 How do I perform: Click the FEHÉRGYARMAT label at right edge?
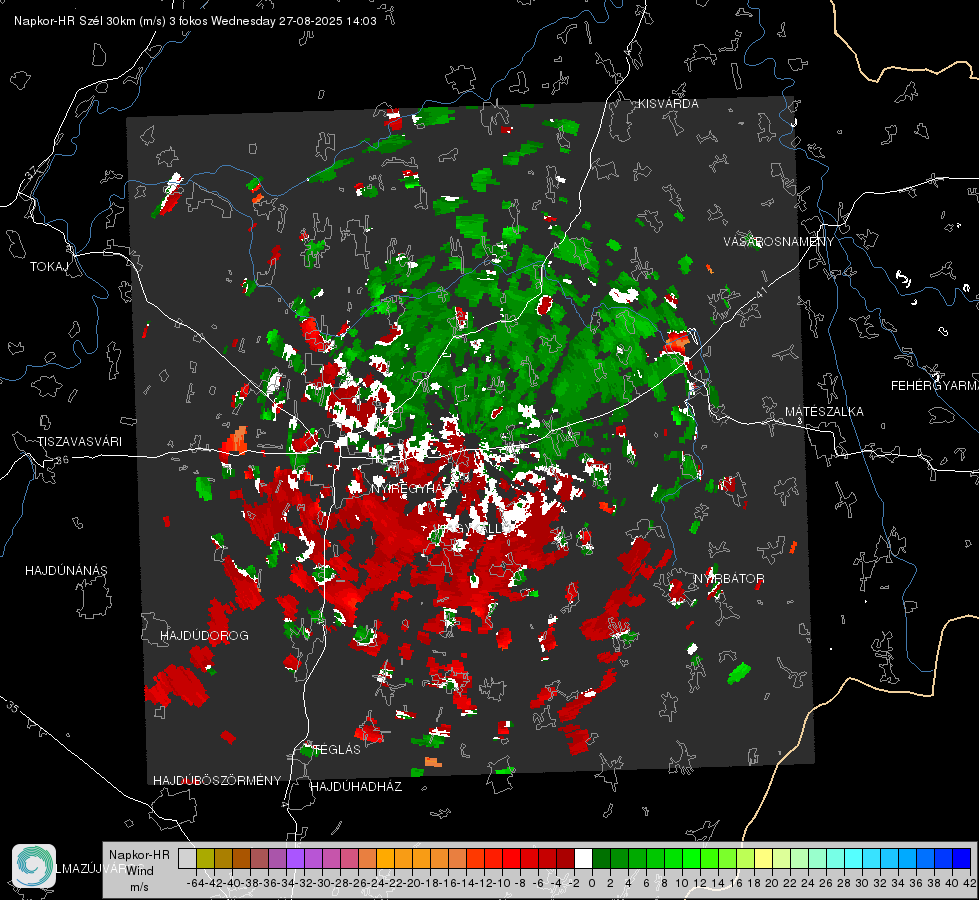934,386
